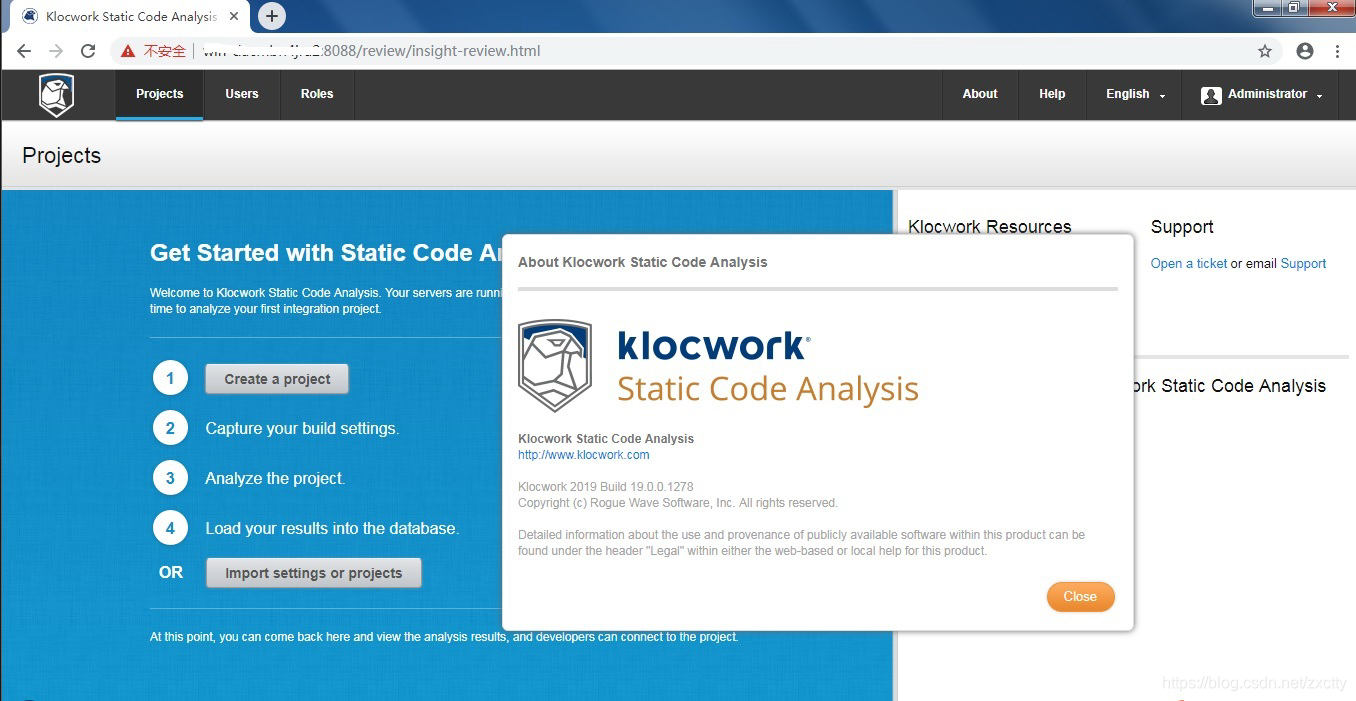1356x701 pixels.
Task: Go back with browser back arrow
Action: coord(24,51)
